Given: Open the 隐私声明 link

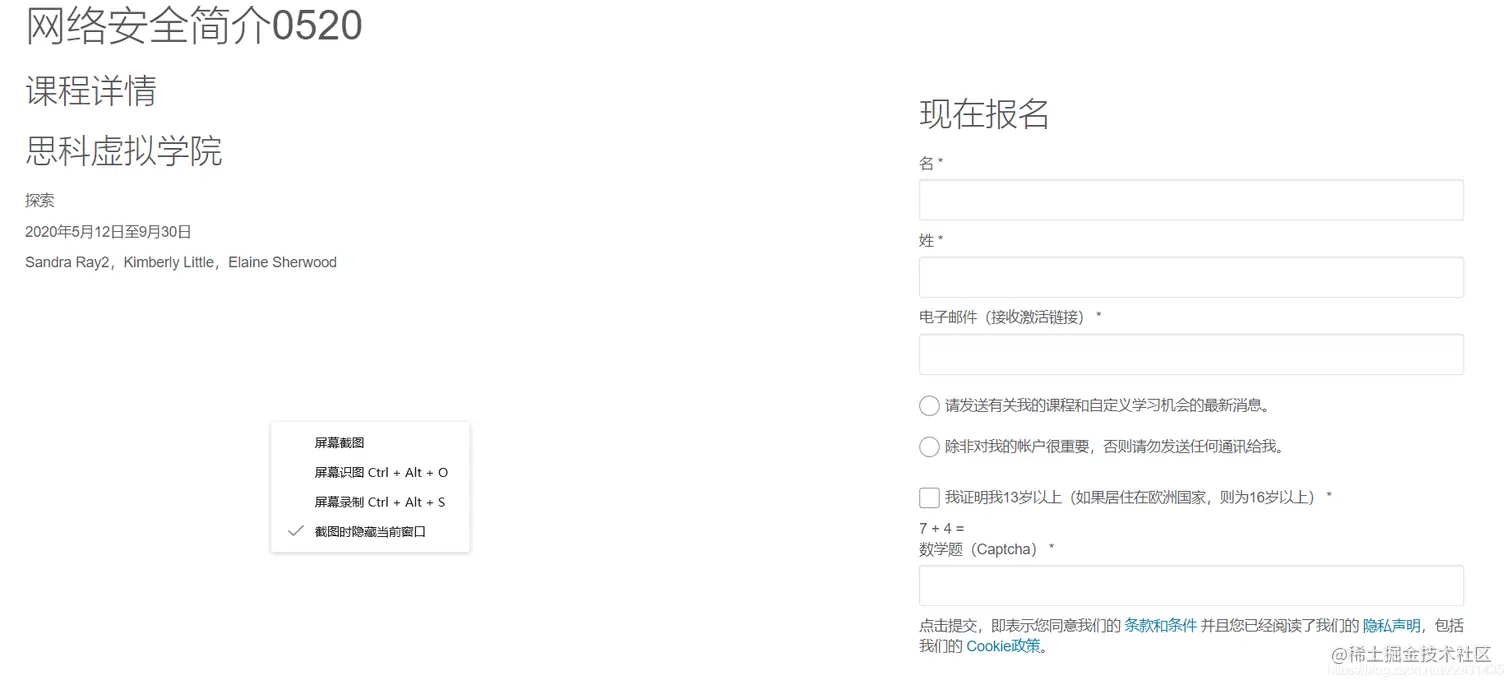Looking at the screenshot, I should click(1392, 625).
